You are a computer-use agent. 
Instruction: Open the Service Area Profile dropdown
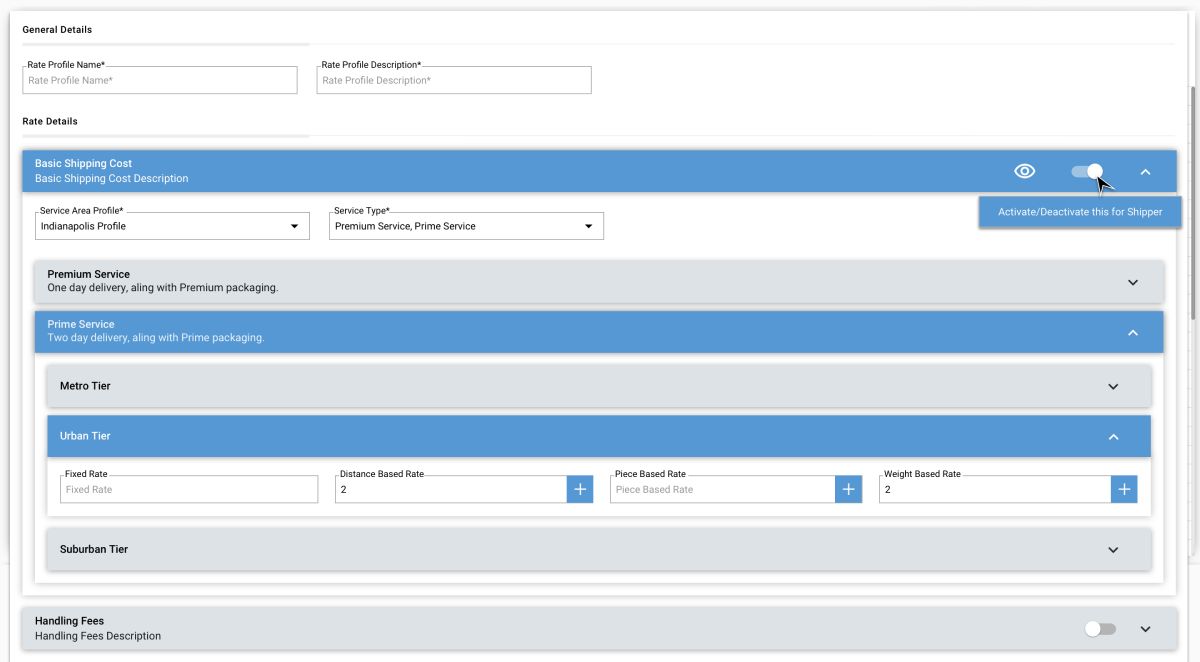pos(167,226)
